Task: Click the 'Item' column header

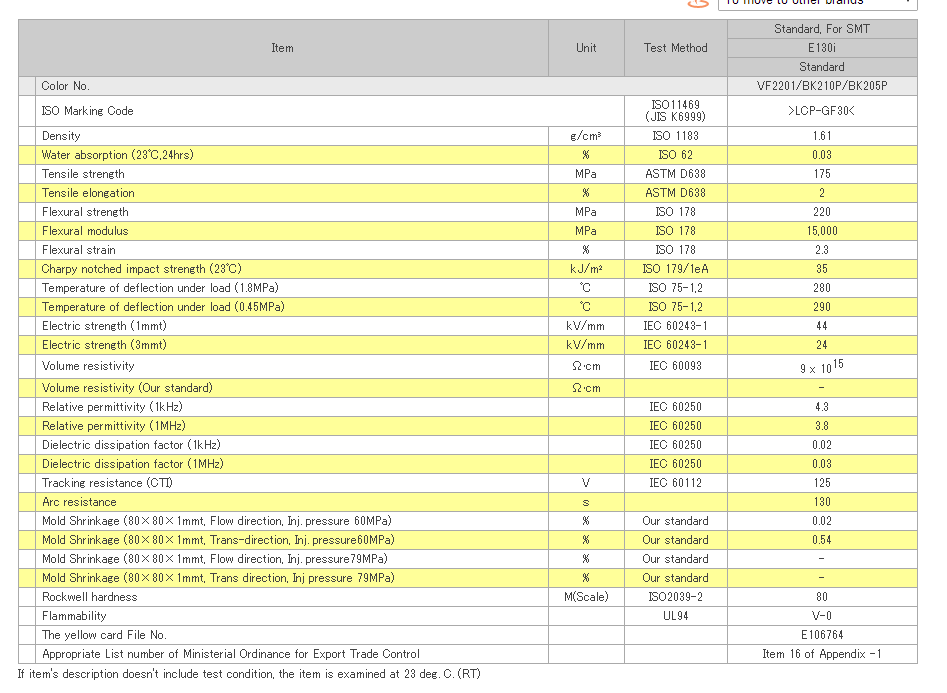Action: tap(283, 48)
